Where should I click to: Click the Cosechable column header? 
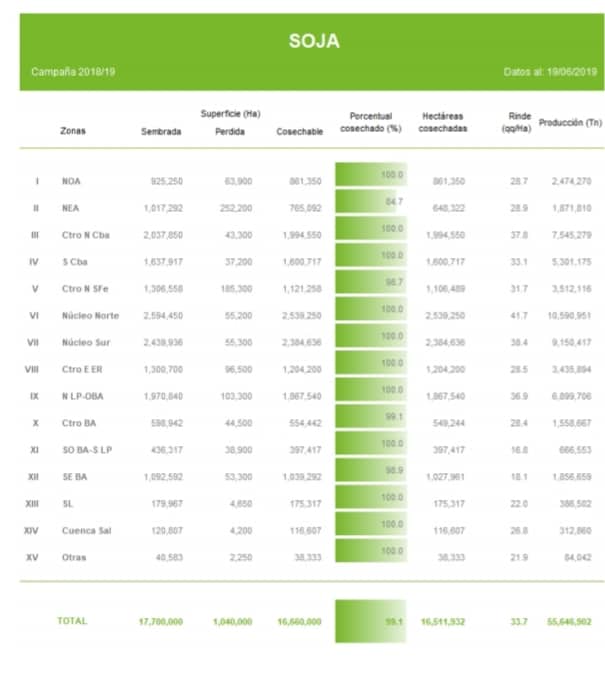pyautogui.click(x=299, y=131)
